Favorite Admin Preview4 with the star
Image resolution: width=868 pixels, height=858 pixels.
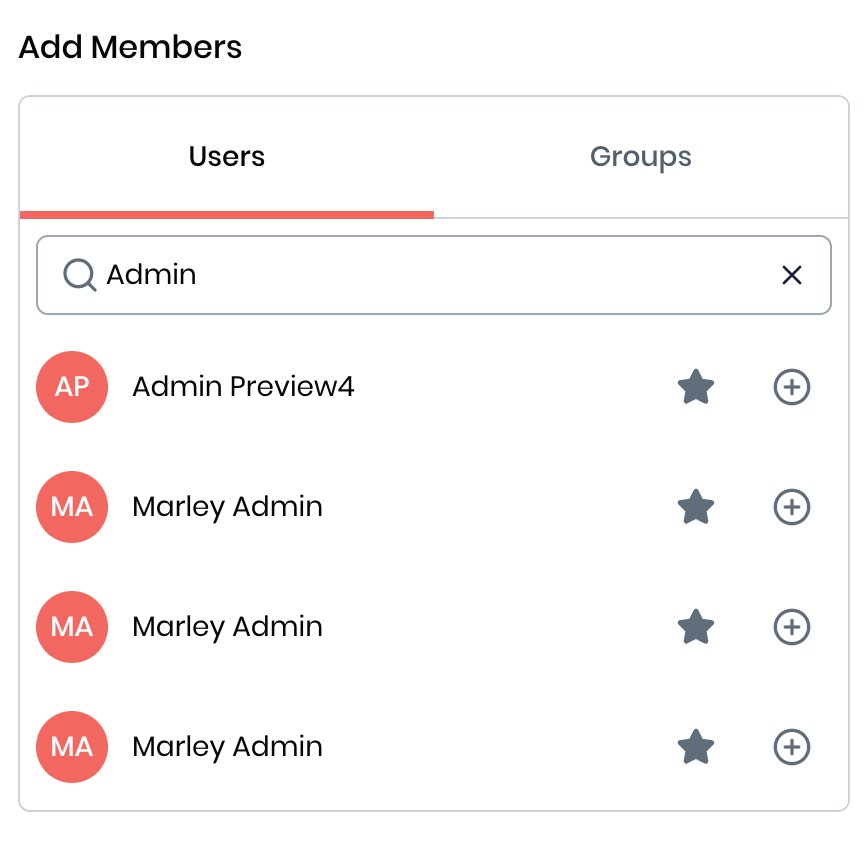pyautogui.click(x=695, y=387)
